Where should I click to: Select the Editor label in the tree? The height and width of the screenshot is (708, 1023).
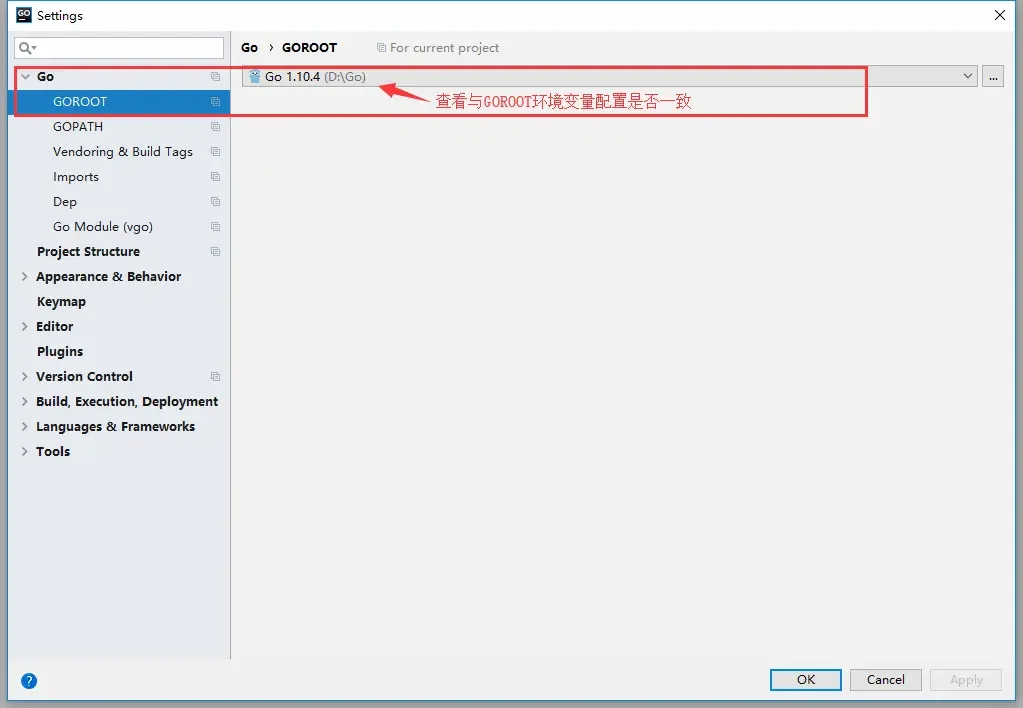click(x=55, y=326)
